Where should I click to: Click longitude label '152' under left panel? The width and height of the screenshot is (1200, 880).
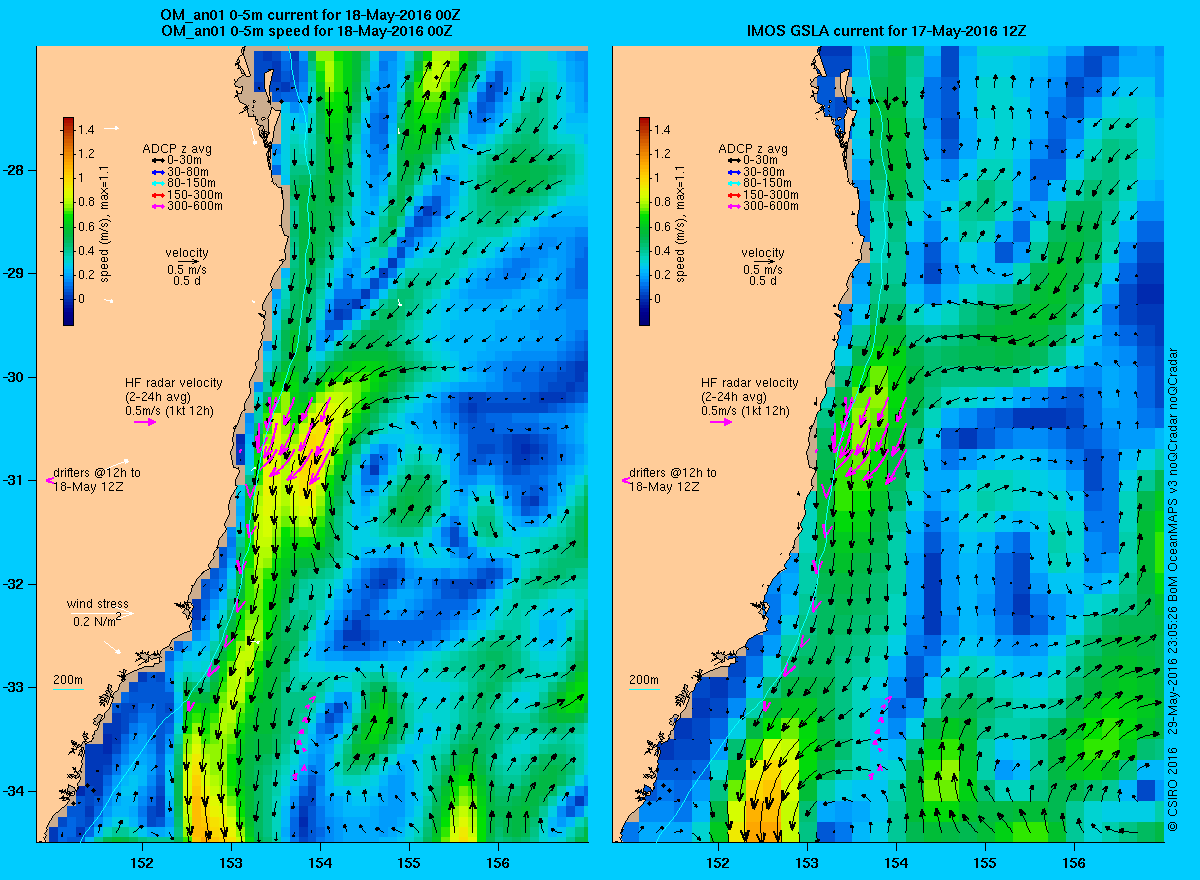142,862
